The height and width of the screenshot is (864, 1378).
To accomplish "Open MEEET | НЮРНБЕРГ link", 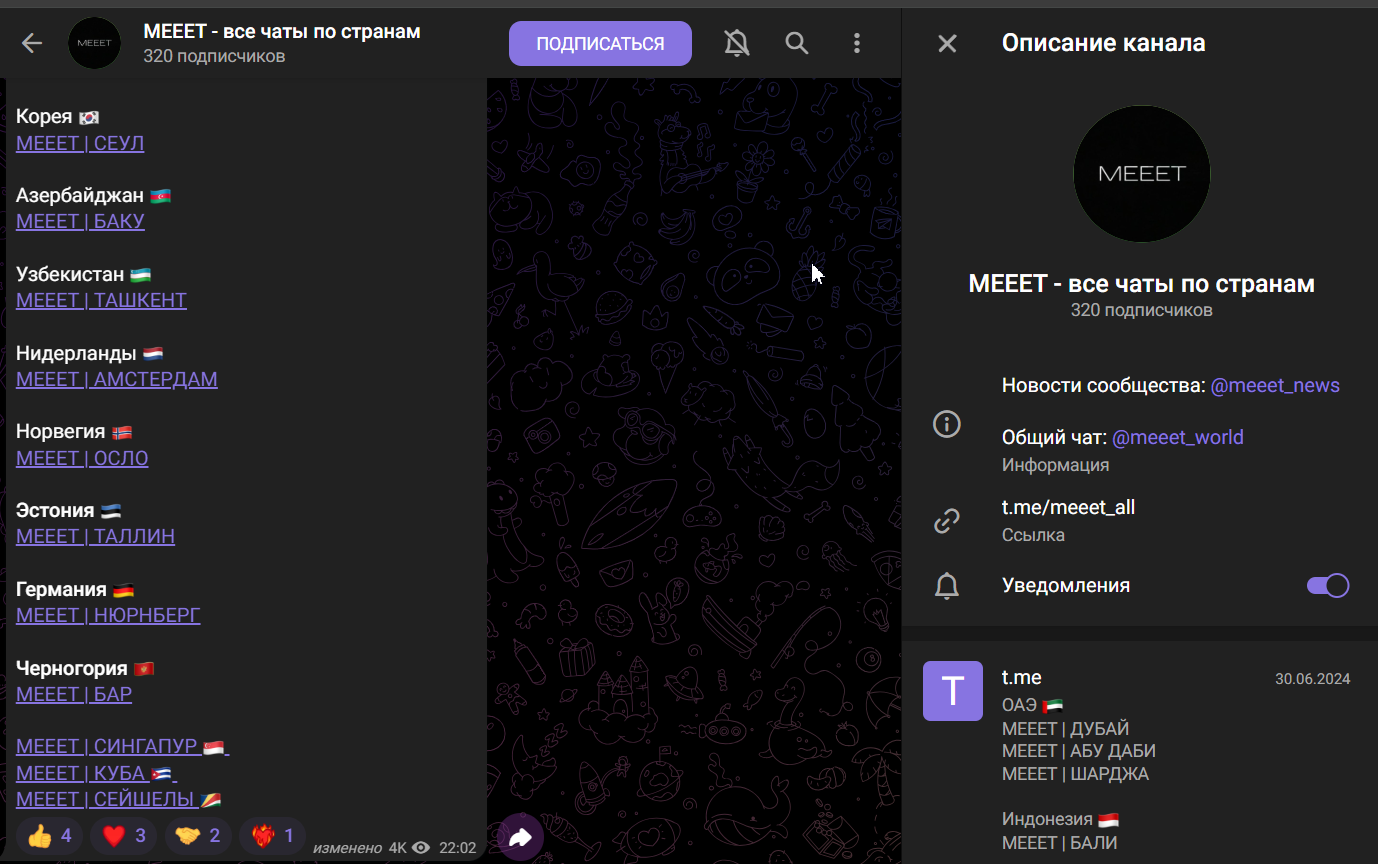I will pos(108,615).
